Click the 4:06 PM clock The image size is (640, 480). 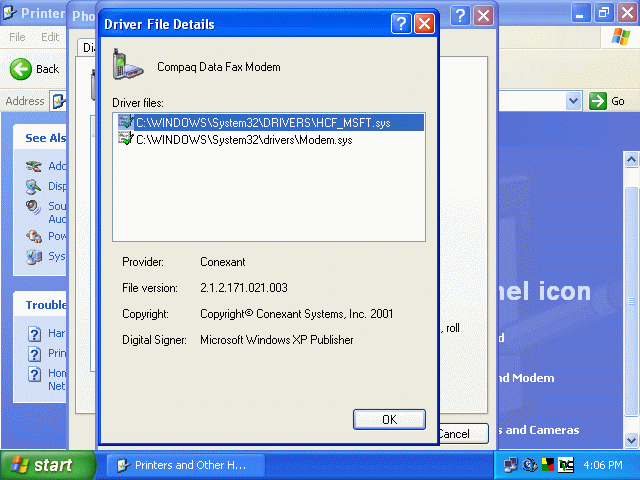coord(603,465)
